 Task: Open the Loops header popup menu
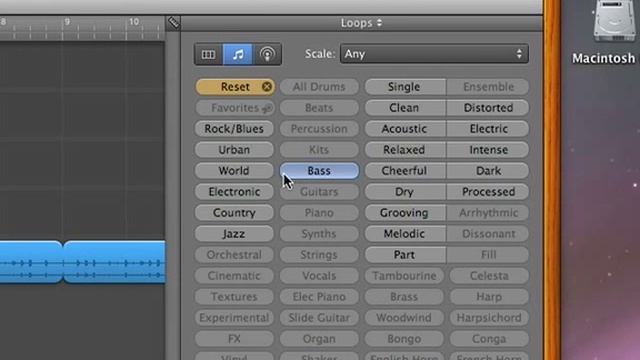(x=362, y=23)
